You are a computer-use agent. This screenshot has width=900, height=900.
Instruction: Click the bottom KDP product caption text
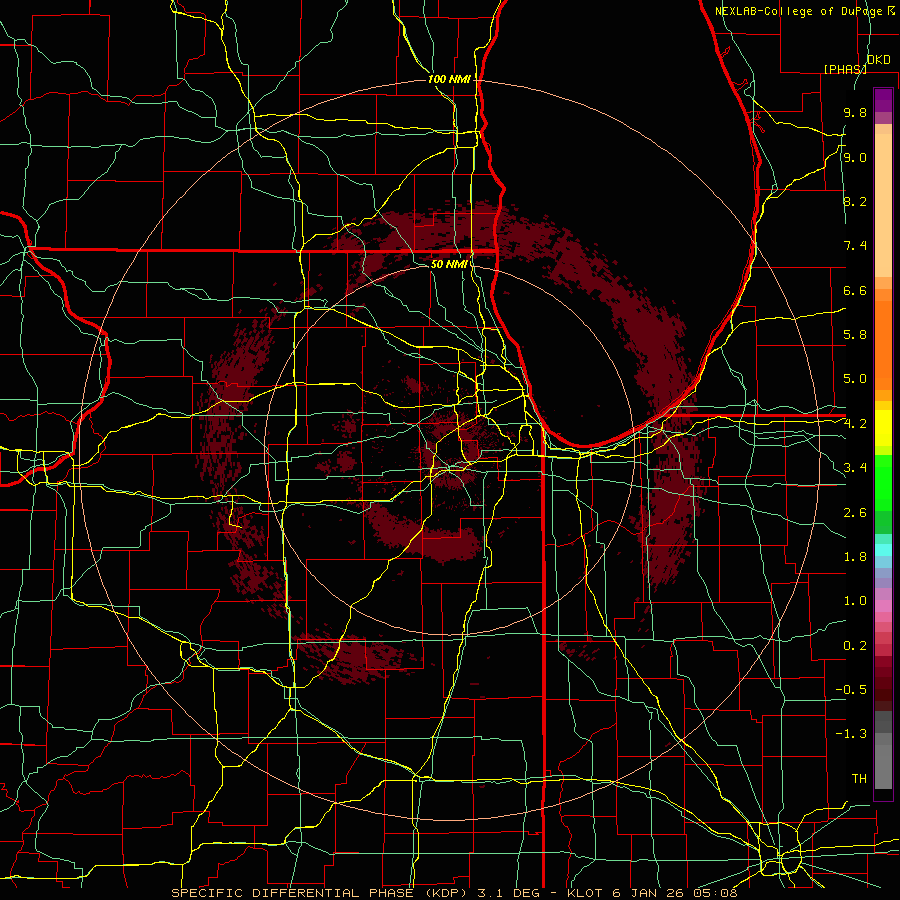pyautogui.click(x=455, y=893)
